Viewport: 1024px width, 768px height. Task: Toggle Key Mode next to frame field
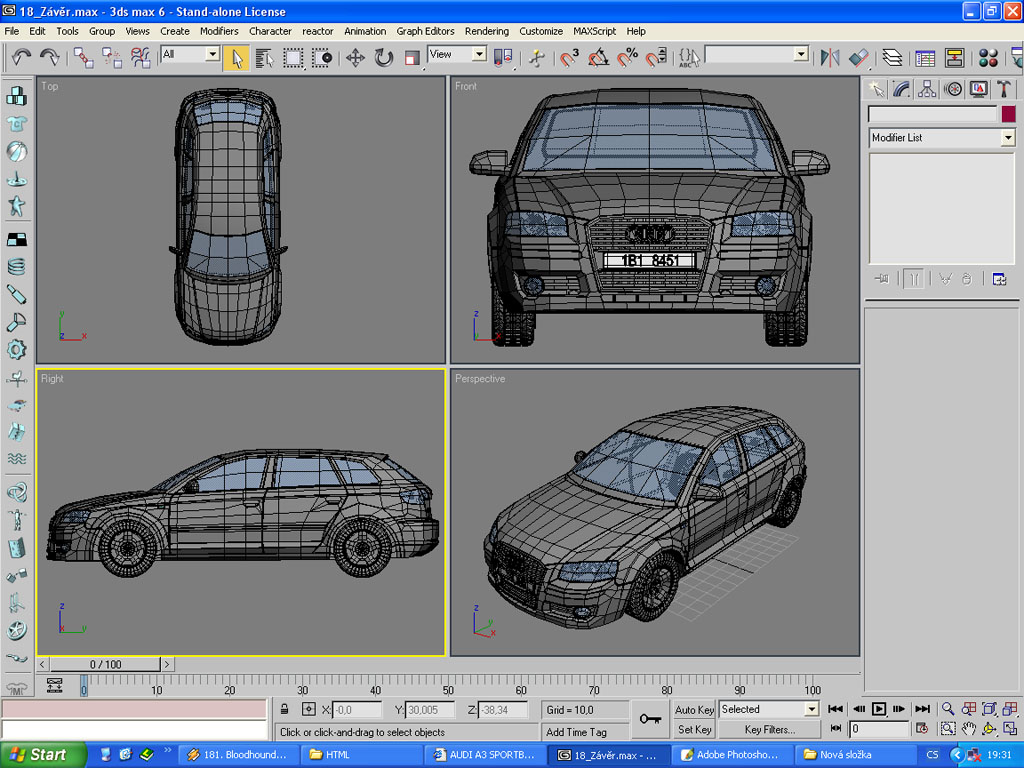(836, 729)
